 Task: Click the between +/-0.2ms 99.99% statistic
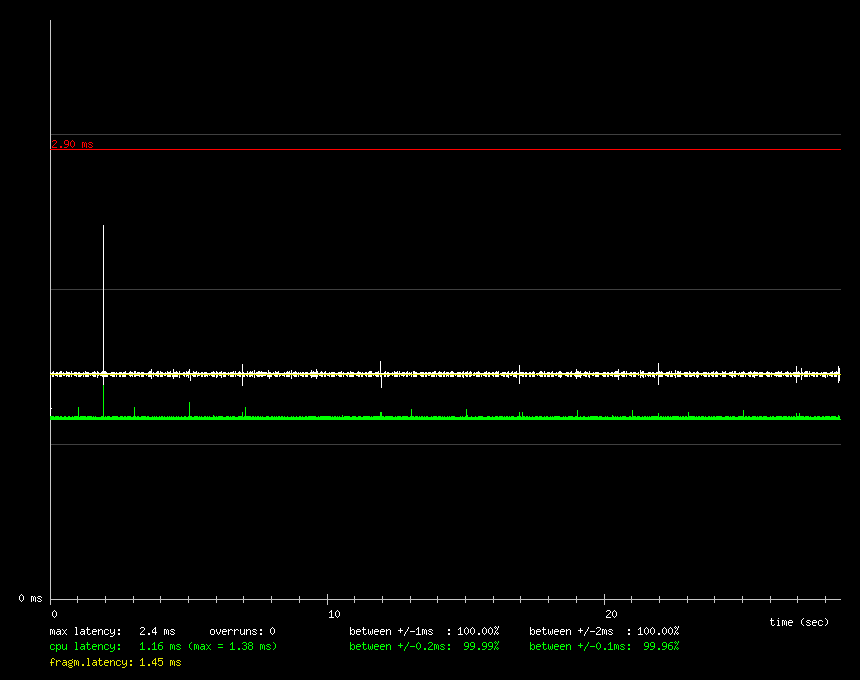point(424,646)
